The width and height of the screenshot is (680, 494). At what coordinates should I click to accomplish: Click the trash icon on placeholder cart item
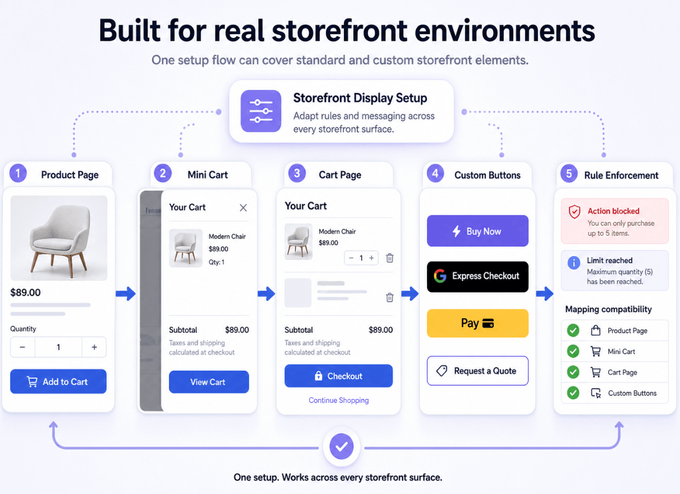(x=389, y=297)
